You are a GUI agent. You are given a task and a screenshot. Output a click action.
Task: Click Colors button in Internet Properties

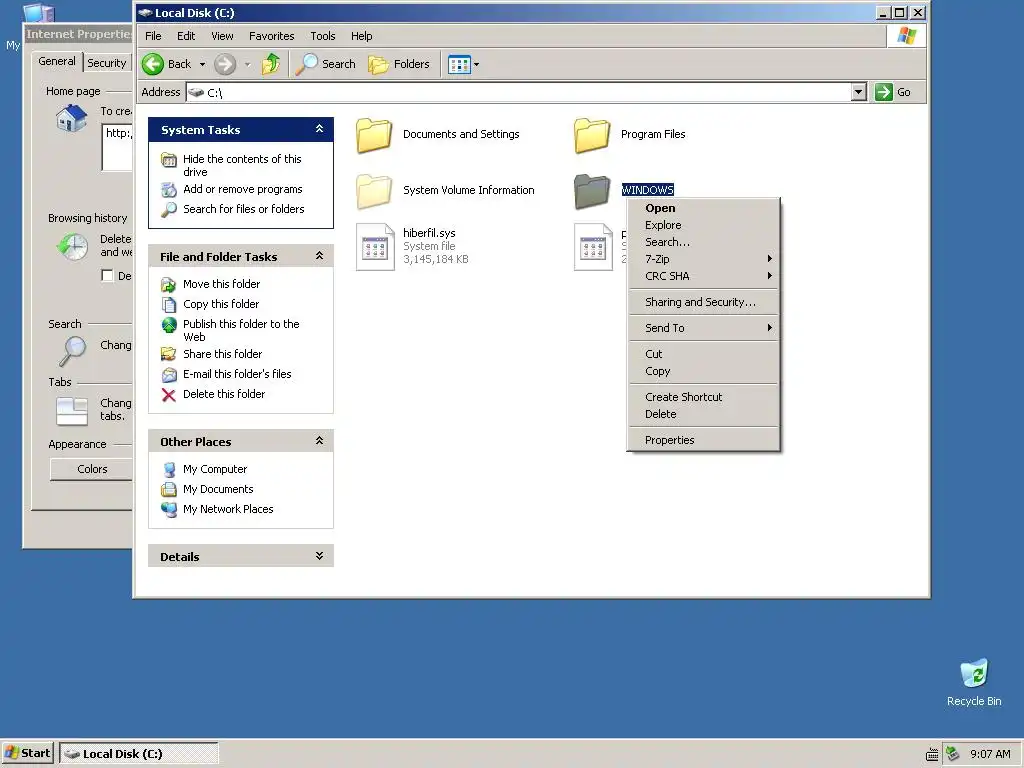point(91,469)
